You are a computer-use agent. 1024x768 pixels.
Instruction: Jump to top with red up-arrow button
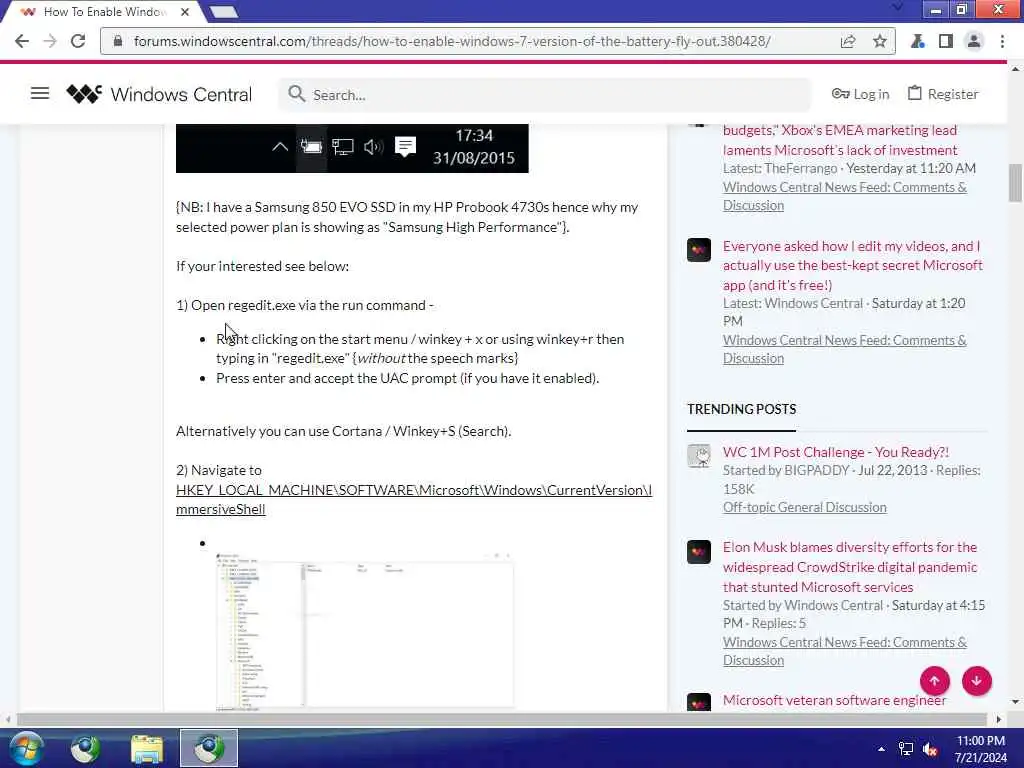click(935, 680)
